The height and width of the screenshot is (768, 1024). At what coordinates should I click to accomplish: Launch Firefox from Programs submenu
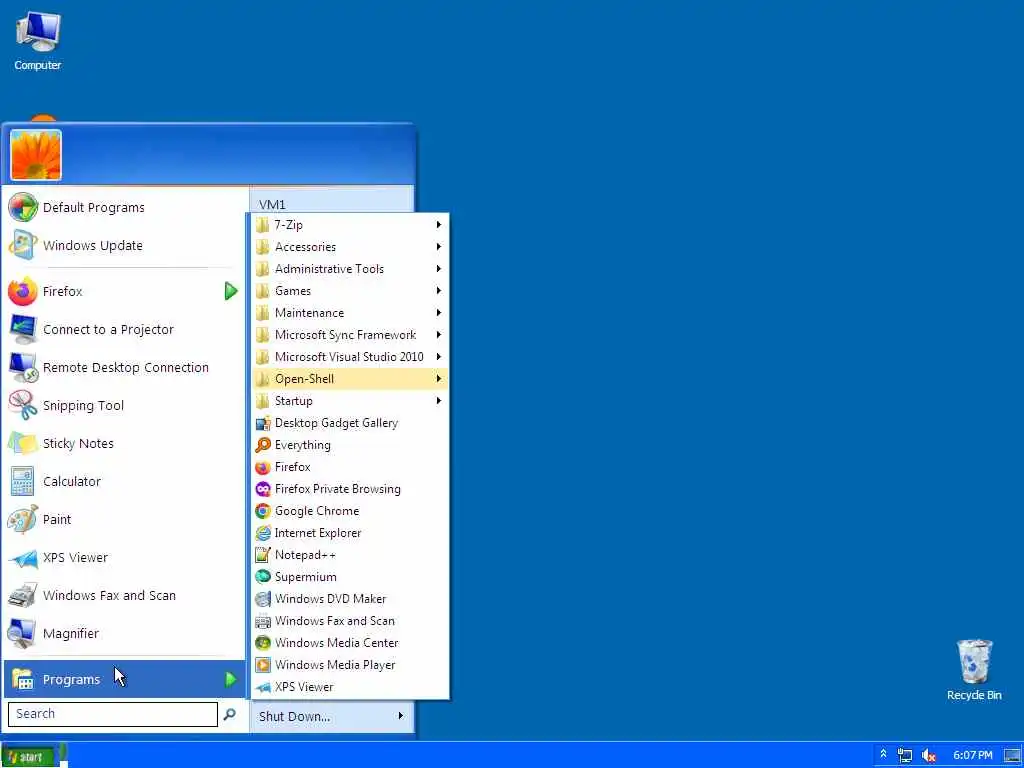point(350,467)
